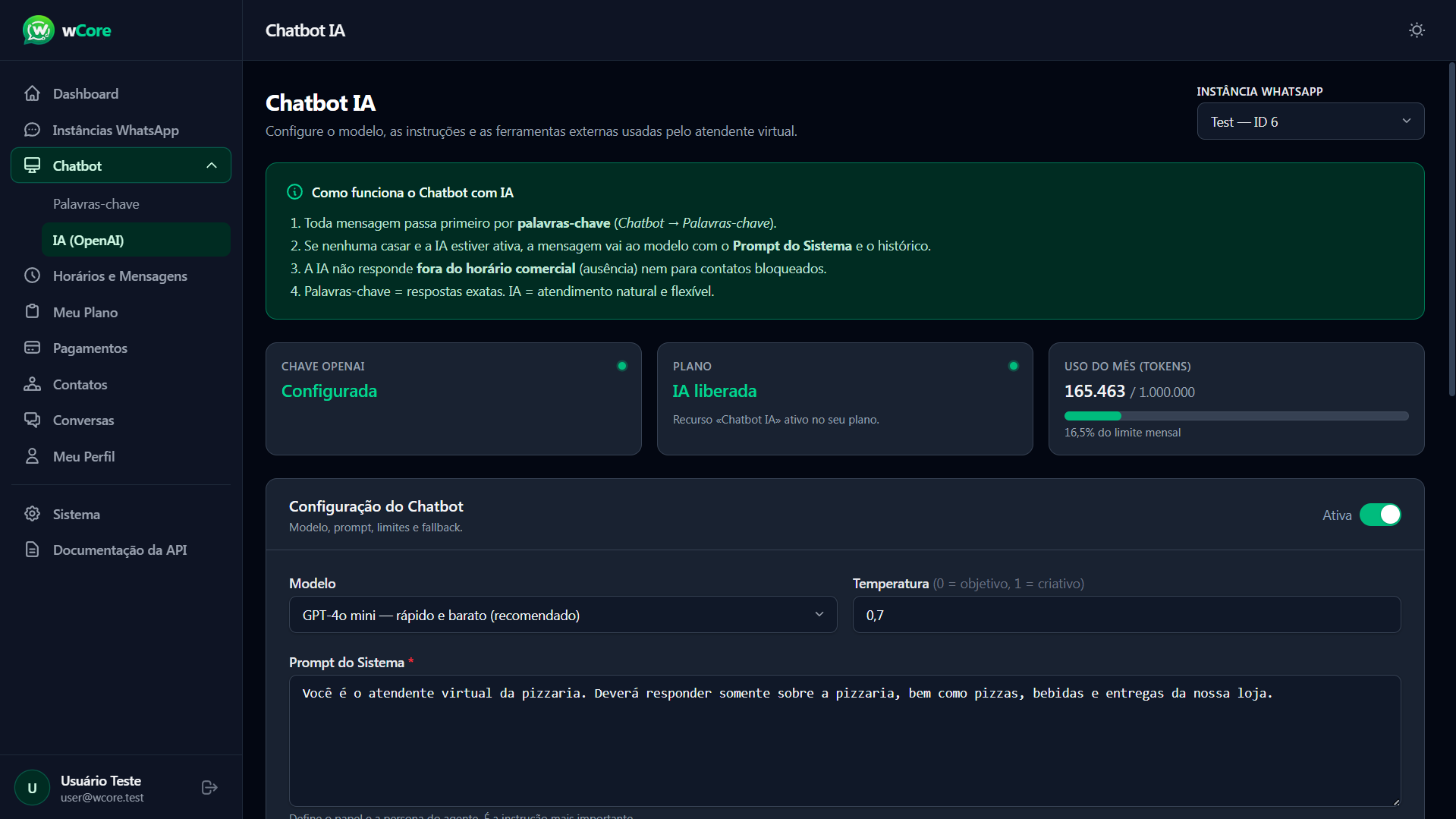The image size is (1456, 819).
Task: Click Como funciona o Chatbot com IA title
Action: 413,193
